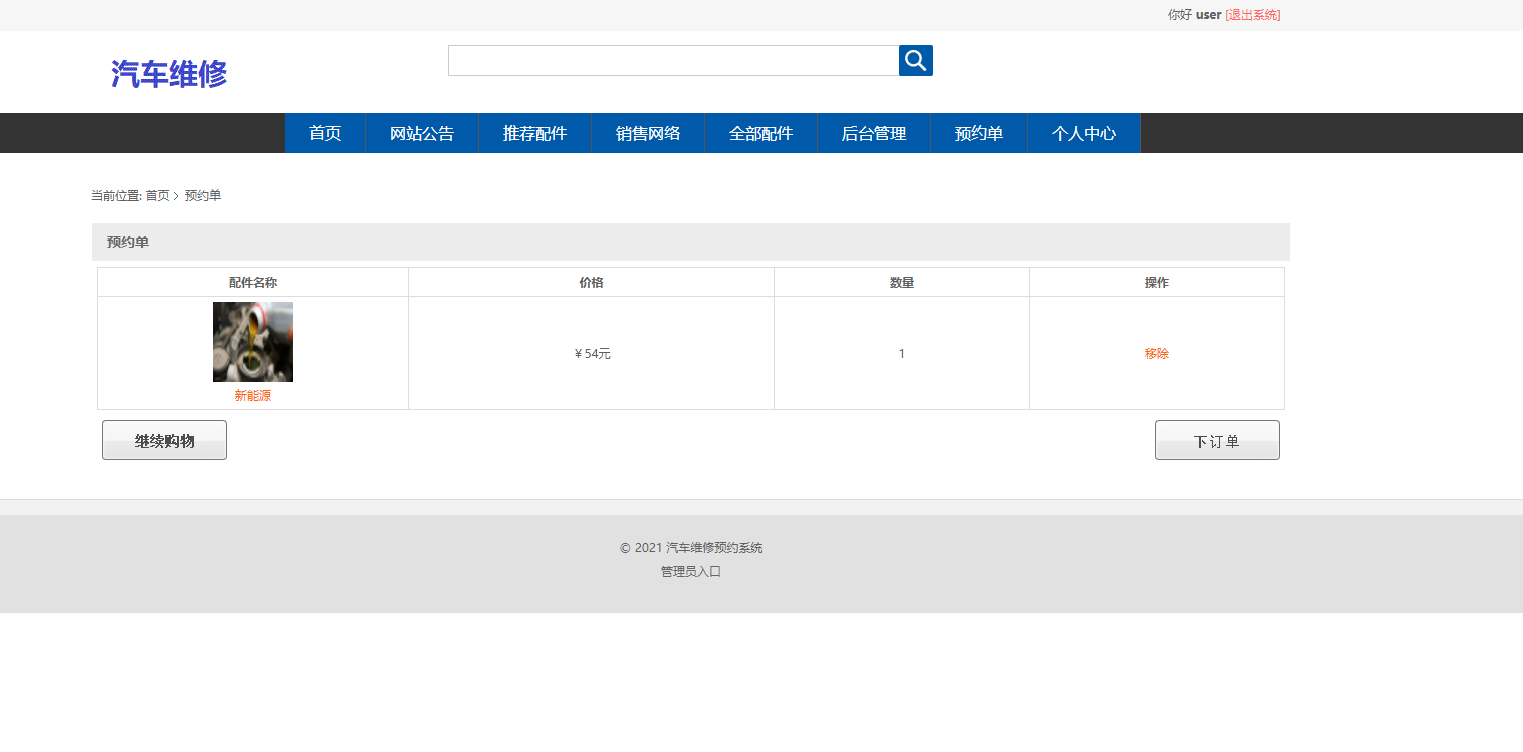Open 管理员入口 in the footer
This screenshot has width=1523, height=752.
point(689,571)
